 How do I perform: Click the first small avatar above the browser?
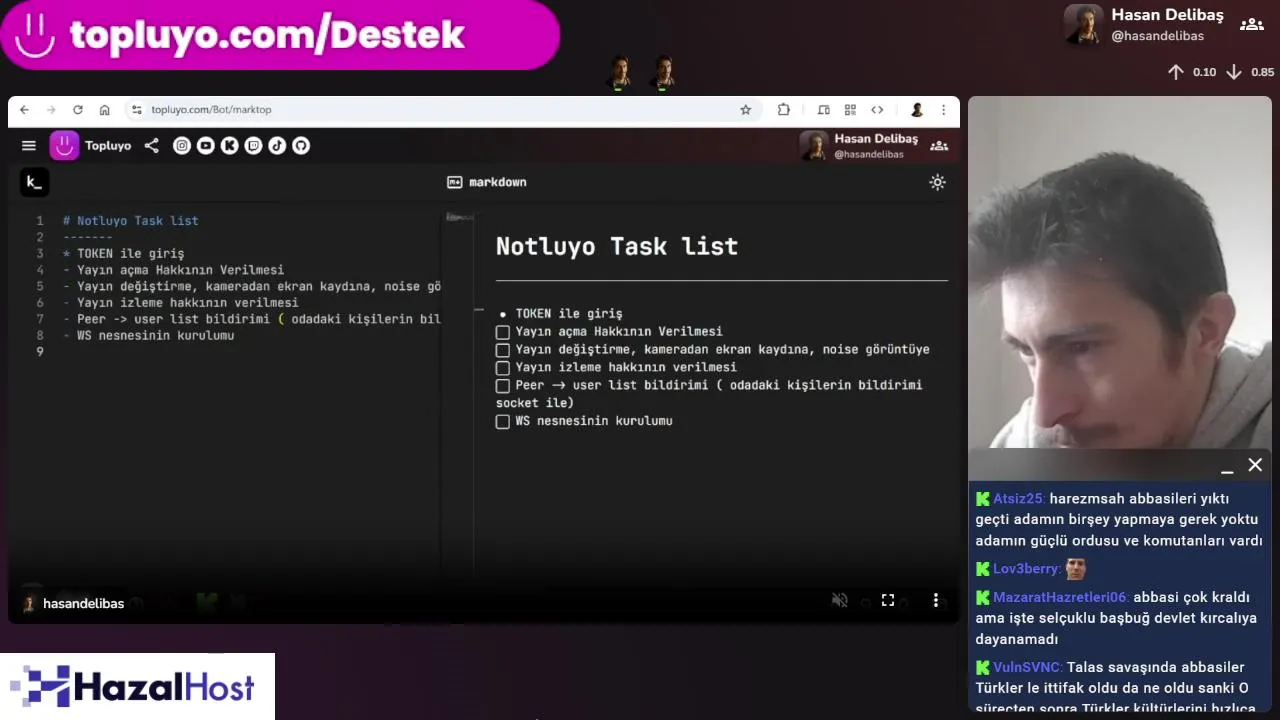(x=620, y=72)
